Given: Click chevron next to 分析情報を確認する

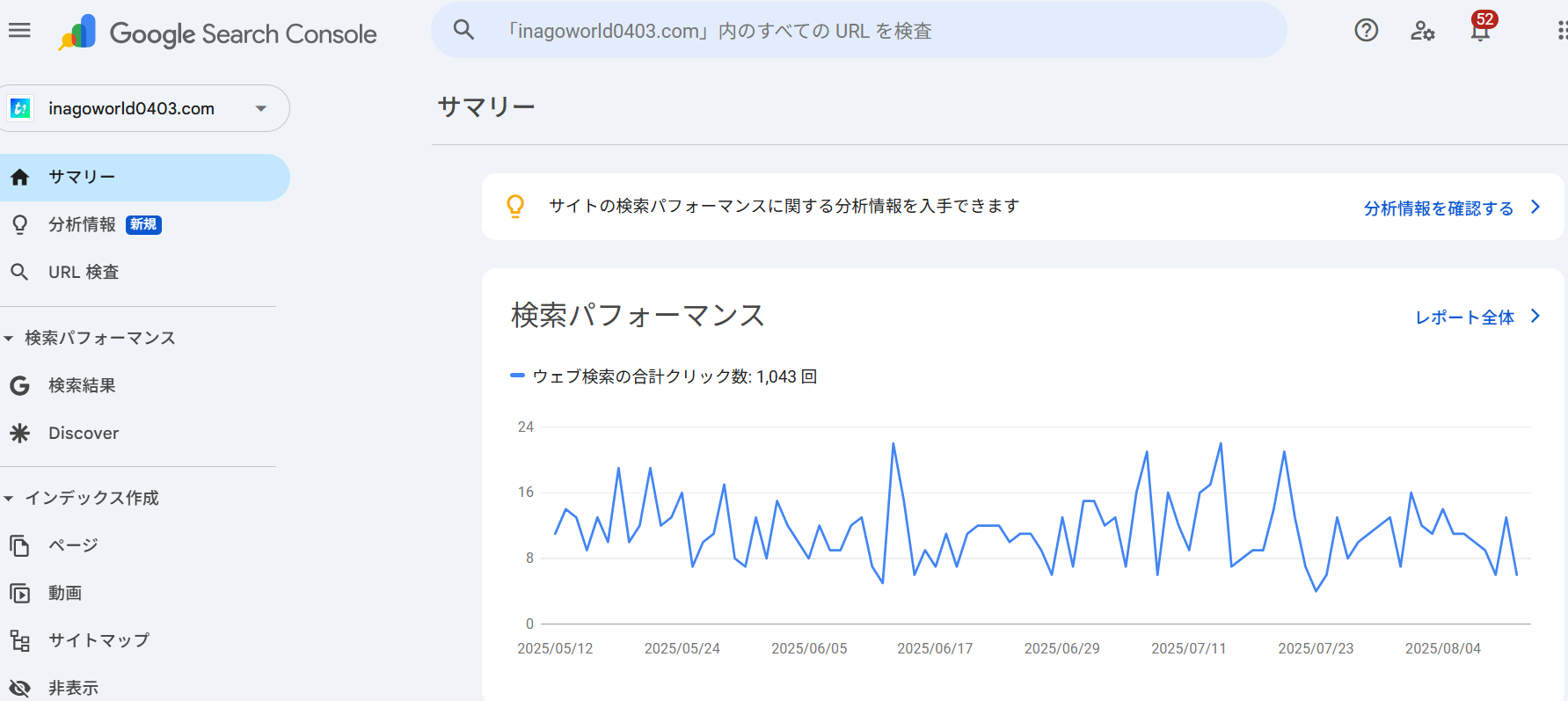Looking at the screenshot, I should tap(1535, 207).
